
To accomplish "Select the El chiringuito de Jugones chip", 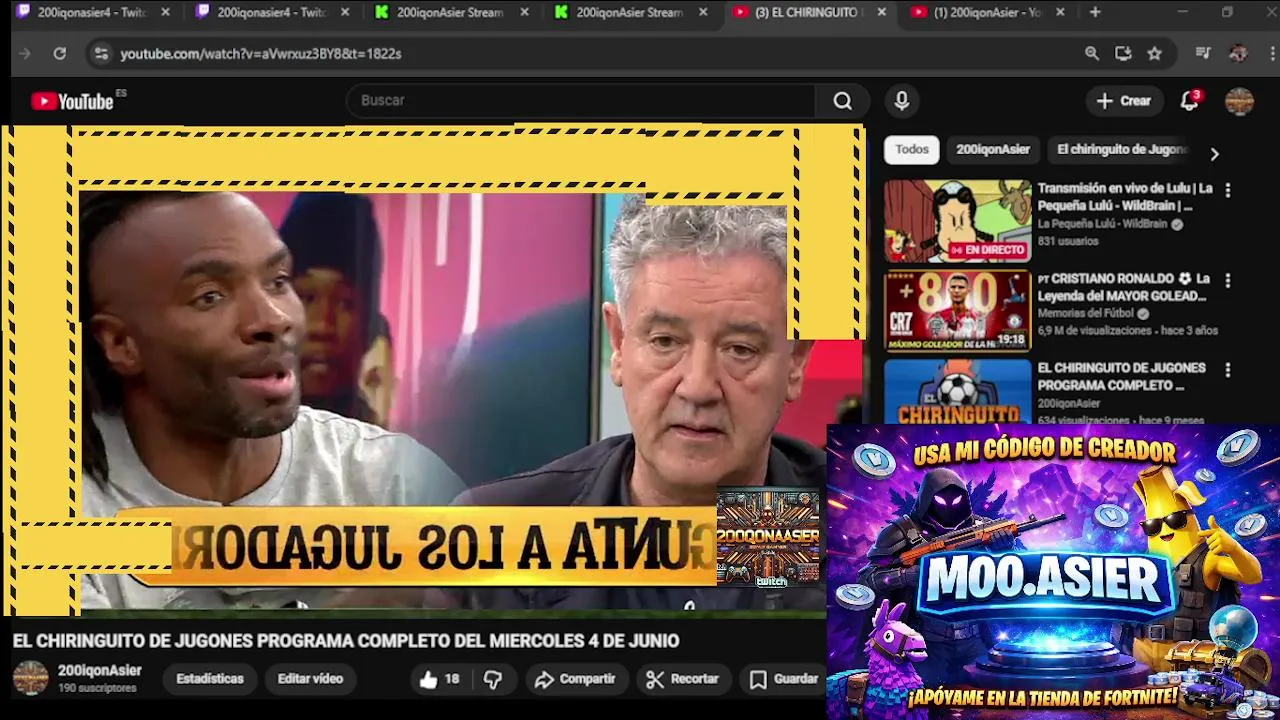I will pos(1121,150).
